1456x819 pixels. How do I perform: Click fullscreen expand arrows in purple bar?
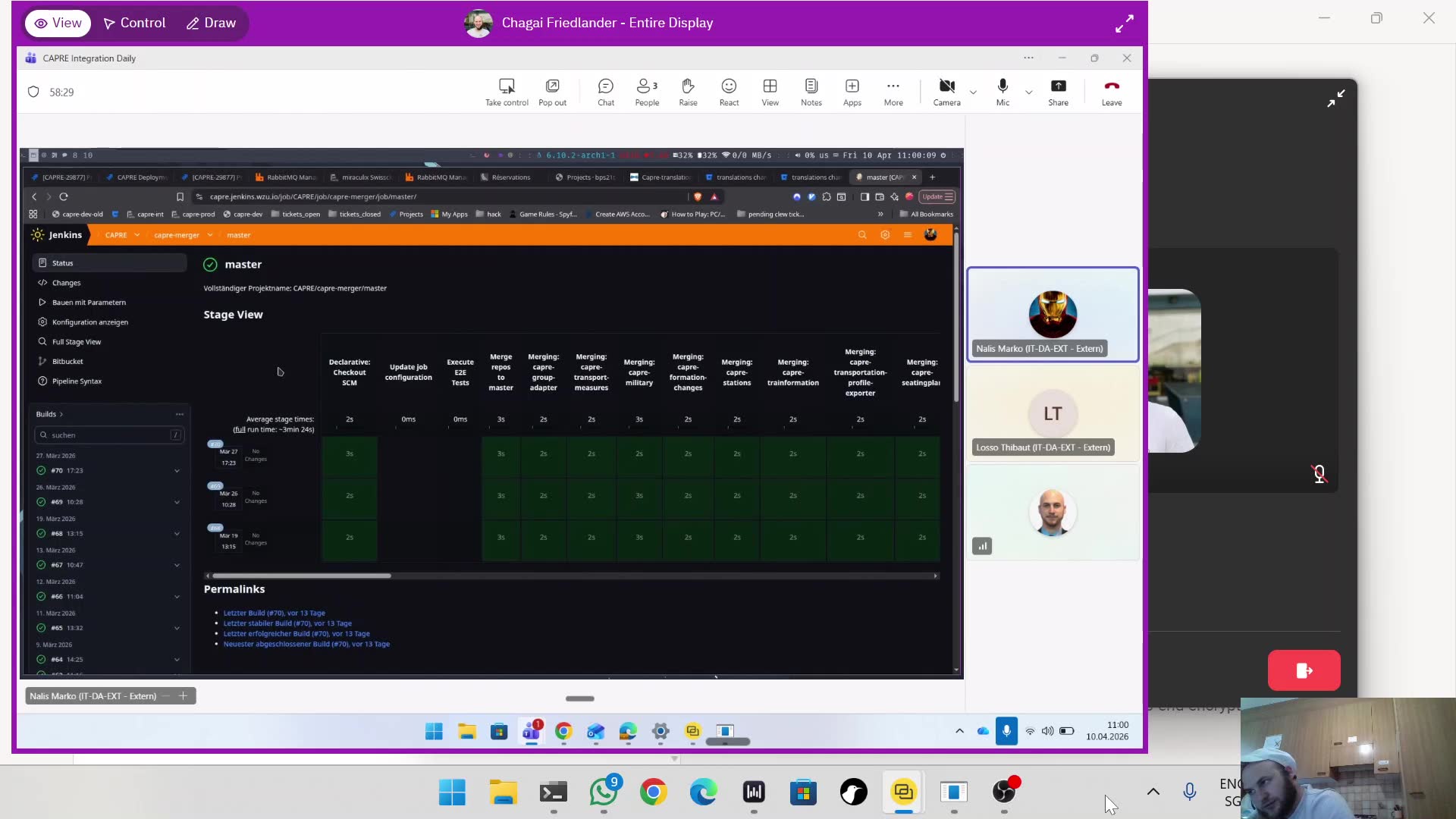(x=1124, y=24)
